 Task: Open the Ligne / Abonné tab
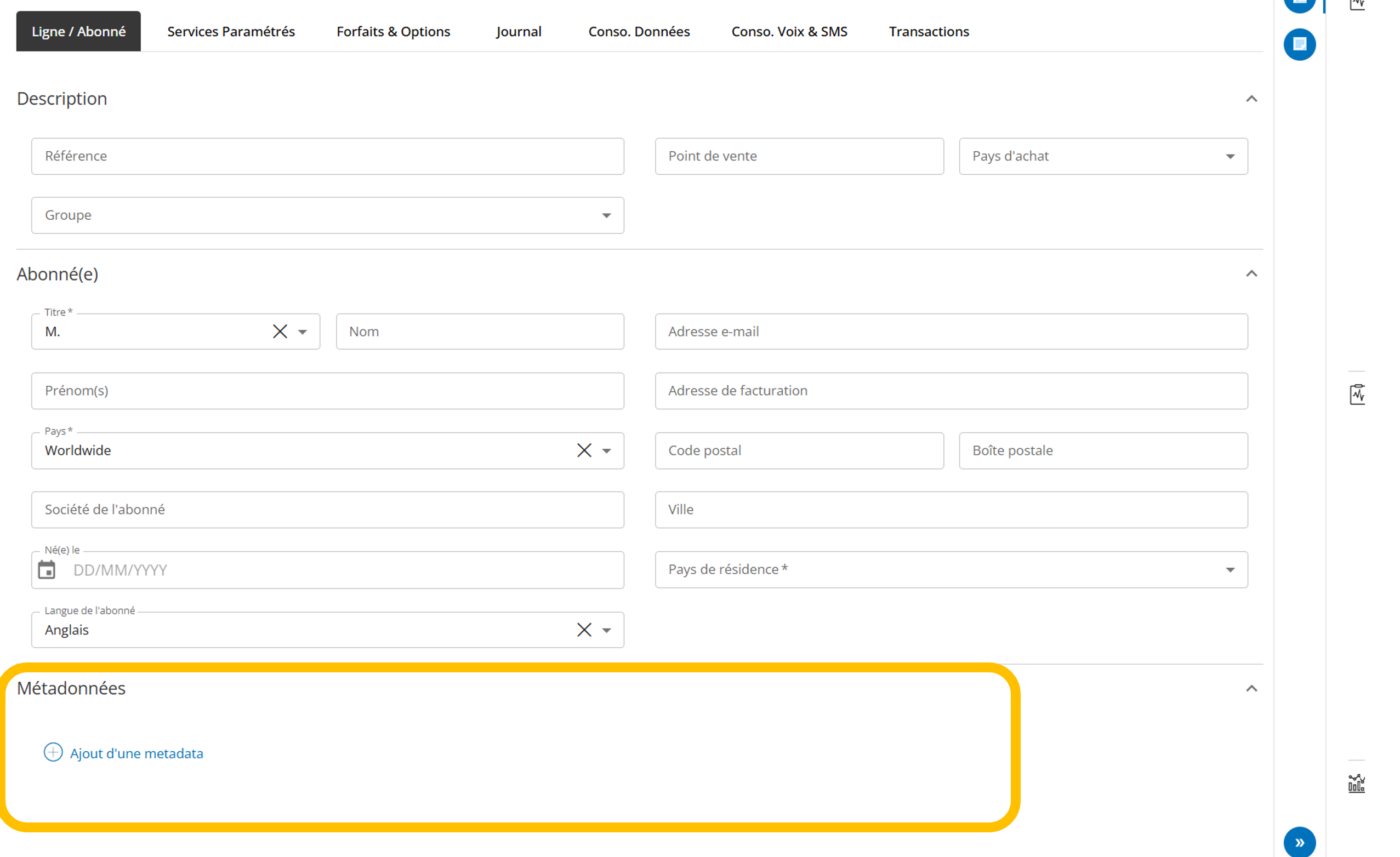tap(78, 31)
